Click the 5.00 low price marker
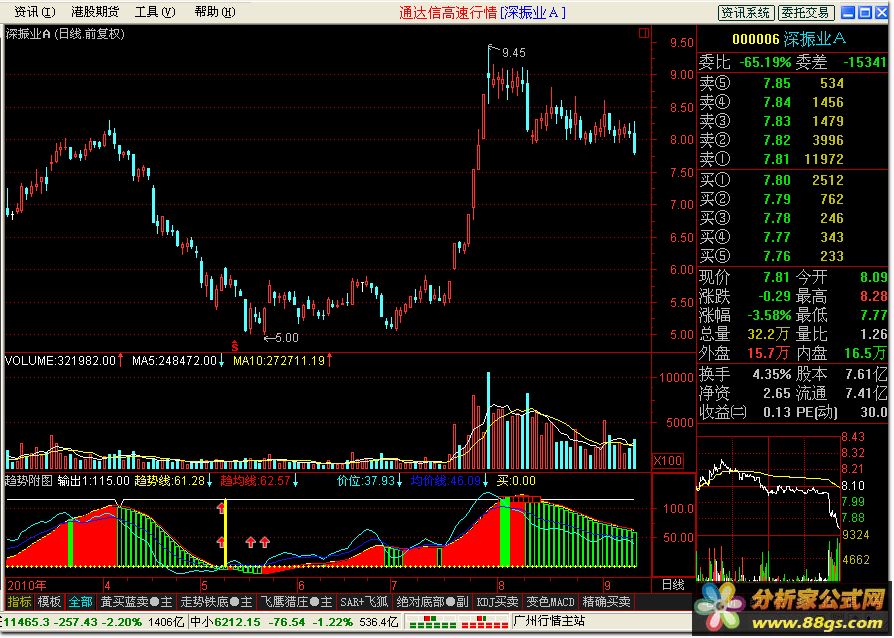This screenshot has height=638, width=894. click(287, 338)
